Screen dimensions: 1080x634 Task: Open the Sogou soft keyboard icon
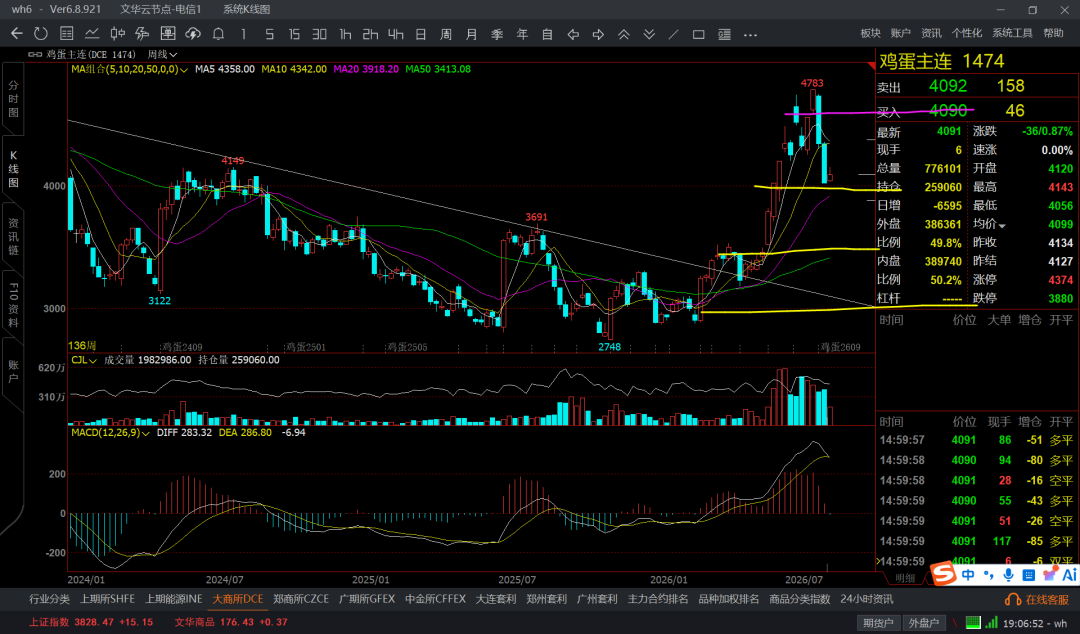point(1029,574)
